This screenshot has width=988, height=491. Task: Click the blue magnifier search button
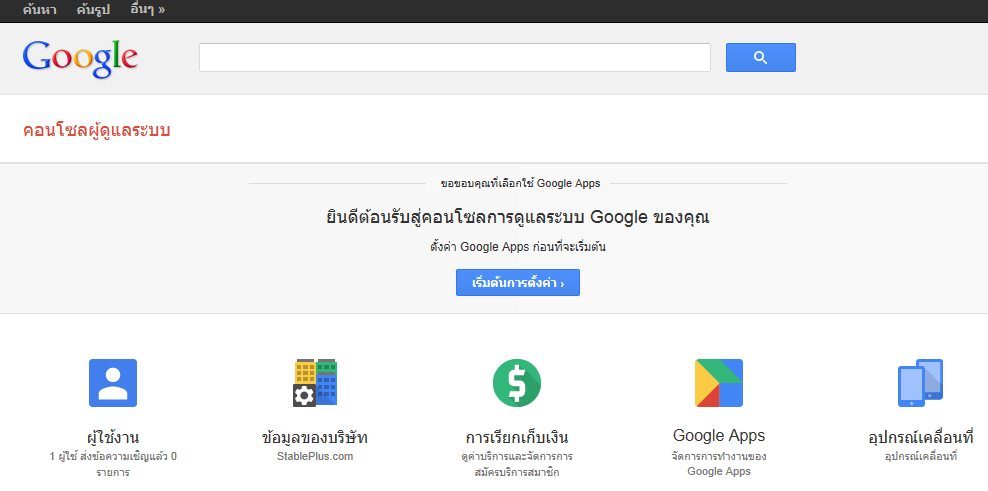click(x=761, y=57)
